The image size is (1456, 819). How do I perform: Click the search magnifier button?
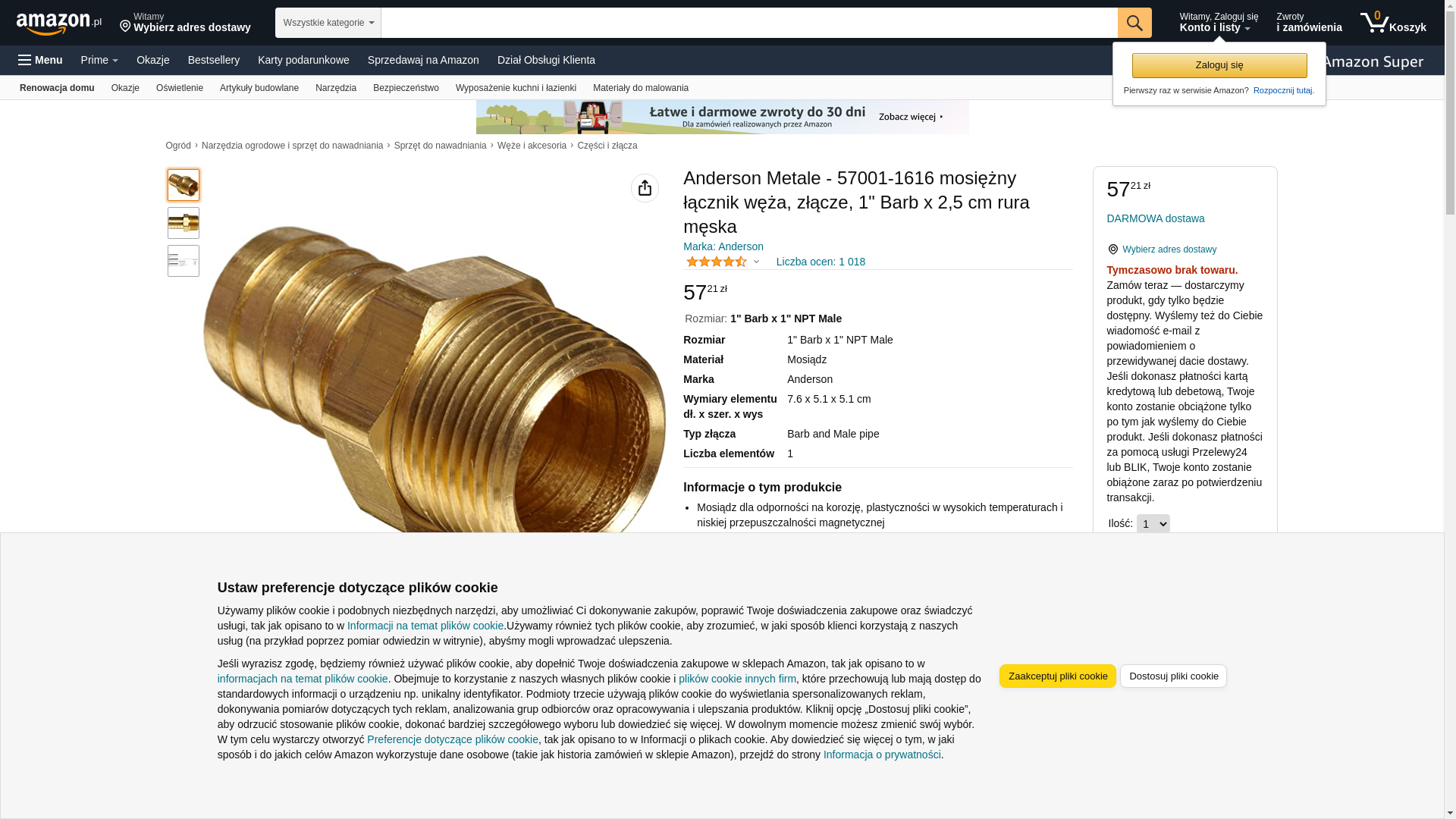(x=1134, y=23)
